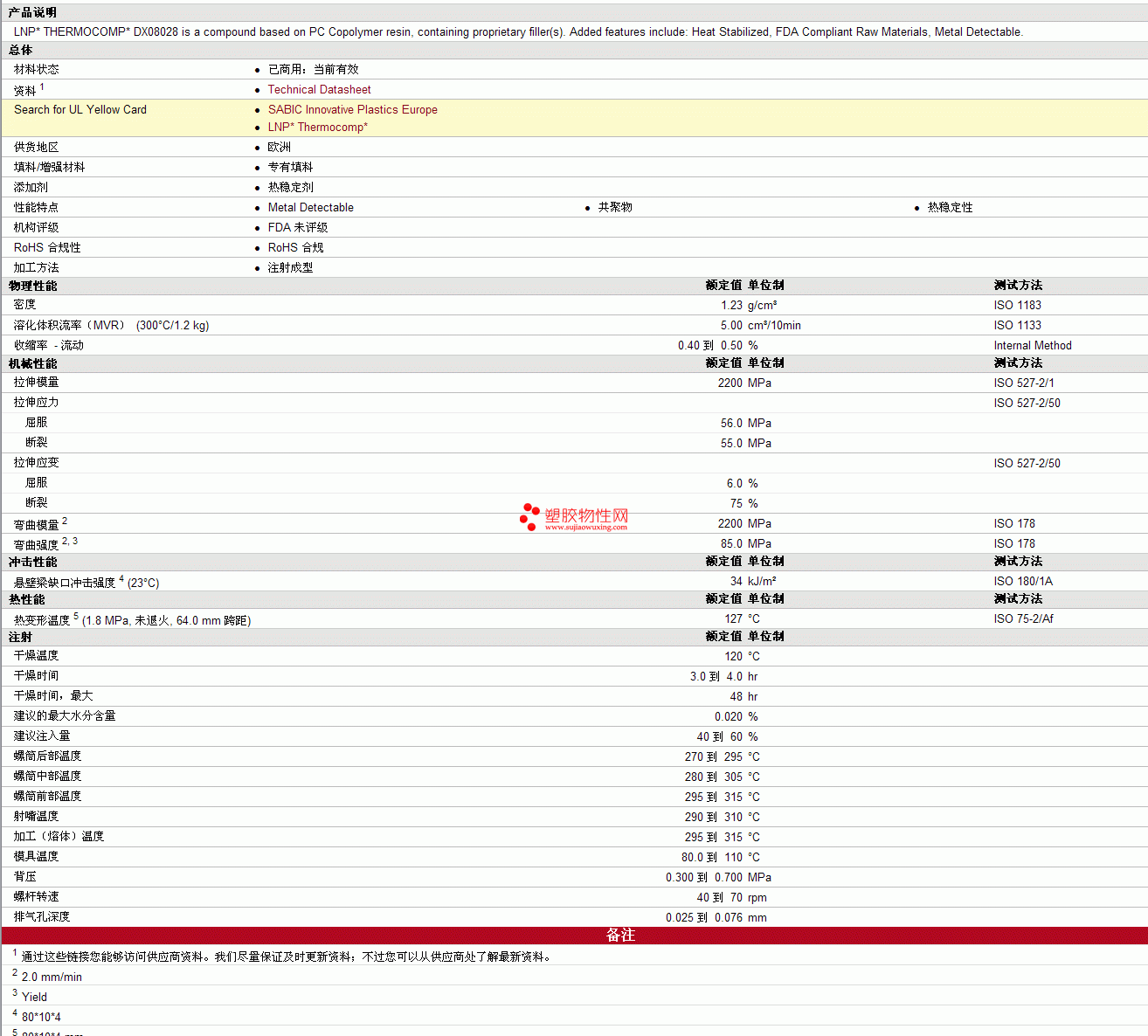The width and height of the screenshot is (1148, 1036).
Task: Select the ISO 75-2/Af test method
Action: 1023,619
